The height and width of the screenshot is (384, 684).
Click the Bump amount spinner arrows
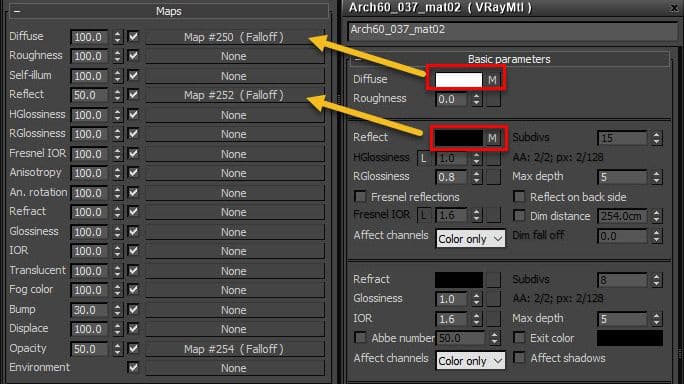click(117, 310)
